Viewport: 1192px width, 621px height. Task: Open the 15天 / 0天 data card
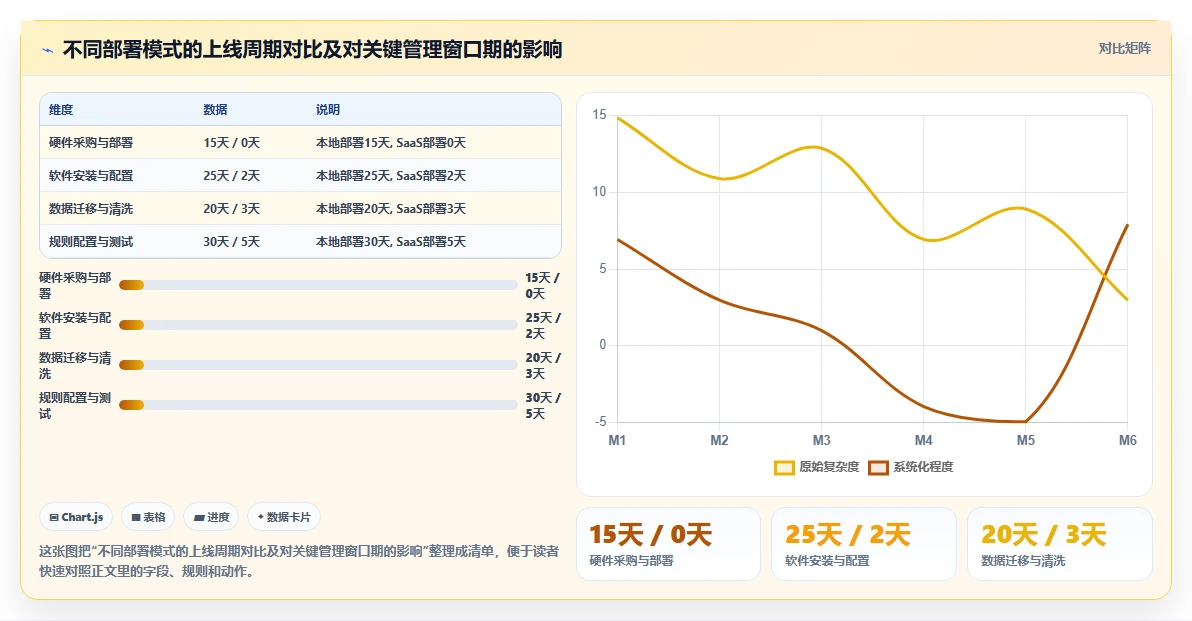point(668,544)
